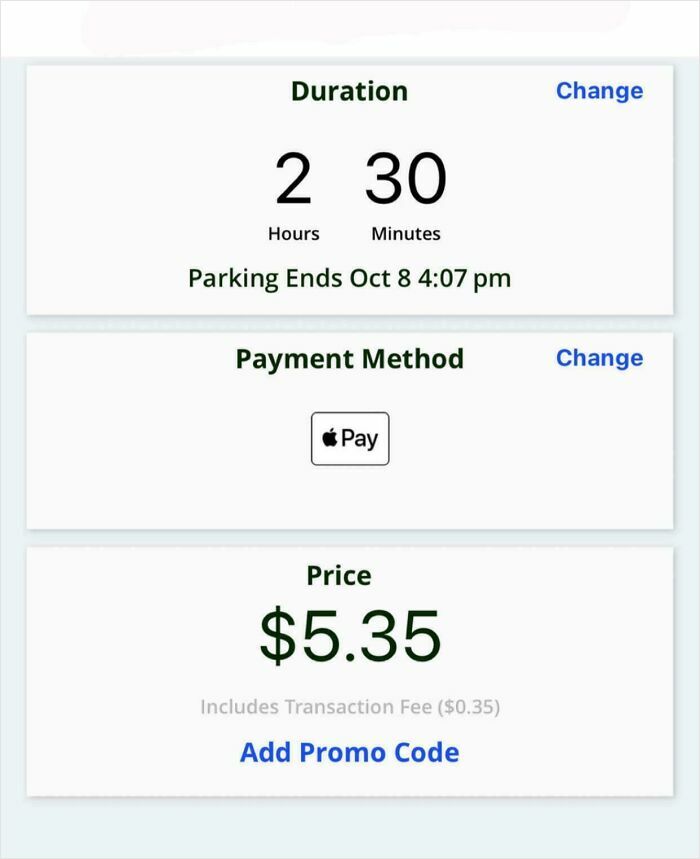Click the Apple logo on the Pay button
This screenshot has width=700, height=859.
click(330, 437)
